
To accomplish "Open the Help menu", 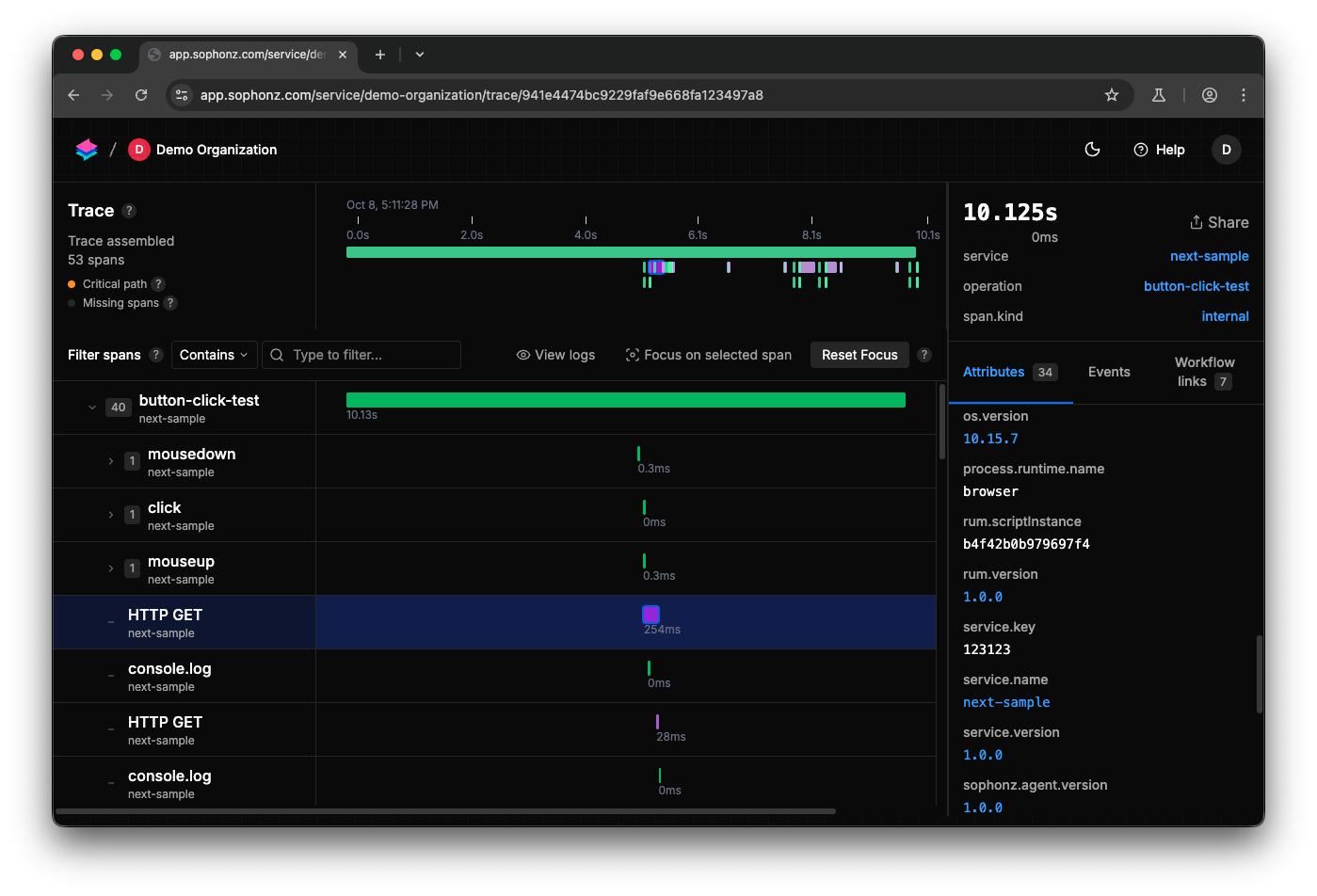I will pos(1159,150).
